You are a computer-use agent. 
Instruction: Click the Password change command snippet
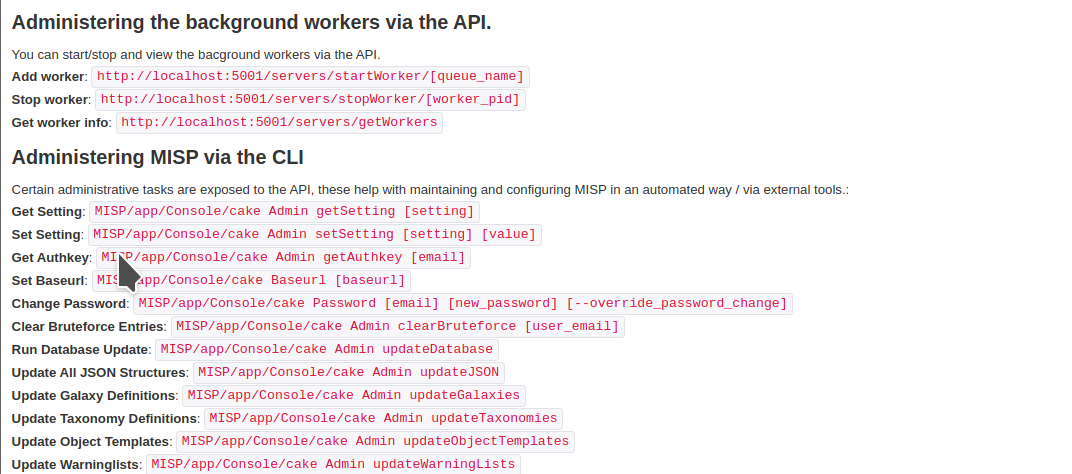(x=463, y=304)
